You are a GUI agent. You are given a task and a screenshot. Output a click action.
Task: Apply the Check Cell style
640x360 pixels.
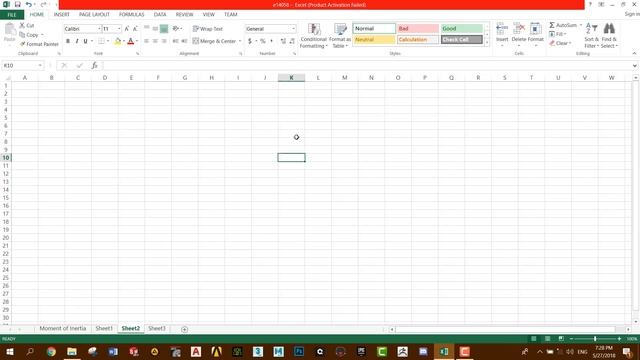tap(462, 40)
